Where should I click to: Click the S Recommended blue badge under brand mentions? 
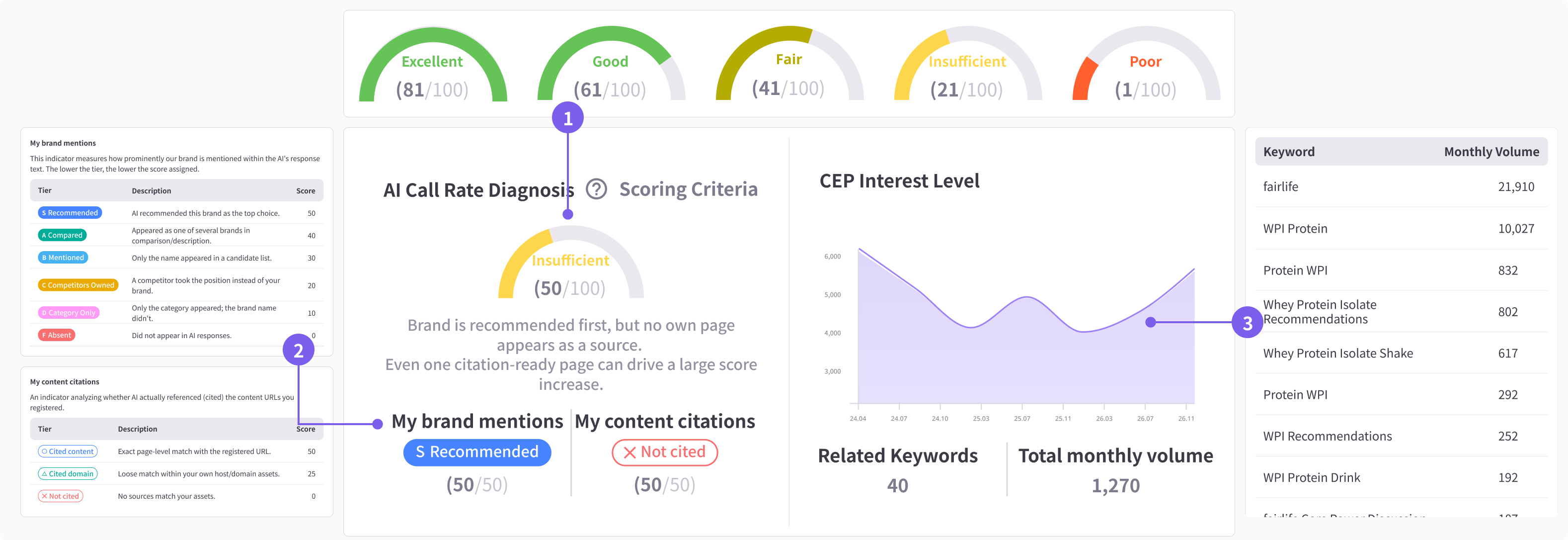(477, 452)
